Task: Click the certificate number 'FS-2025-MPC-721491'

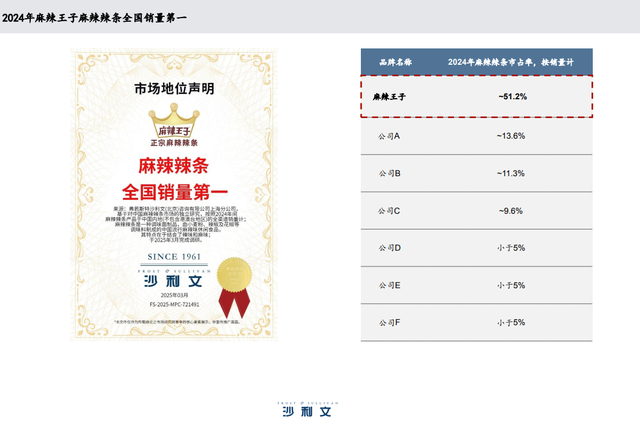Action: coord(174,305)
